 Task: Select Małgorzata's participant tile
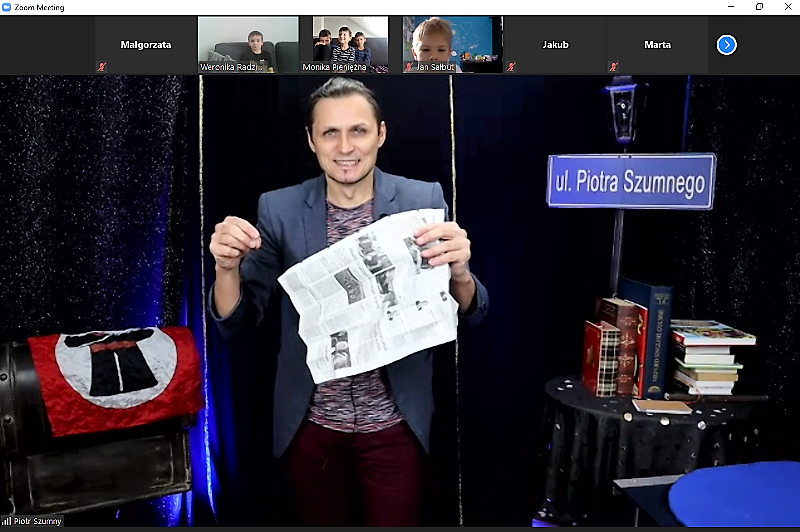coord(146,45)
